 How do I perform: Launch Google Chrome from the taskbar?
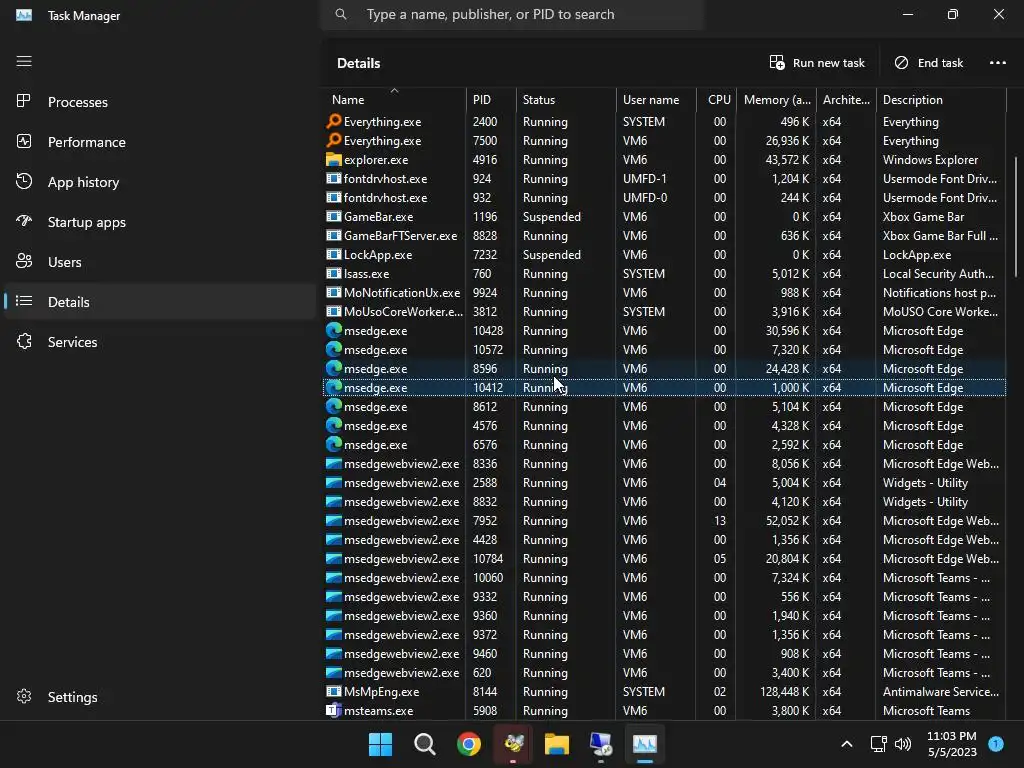469,744
